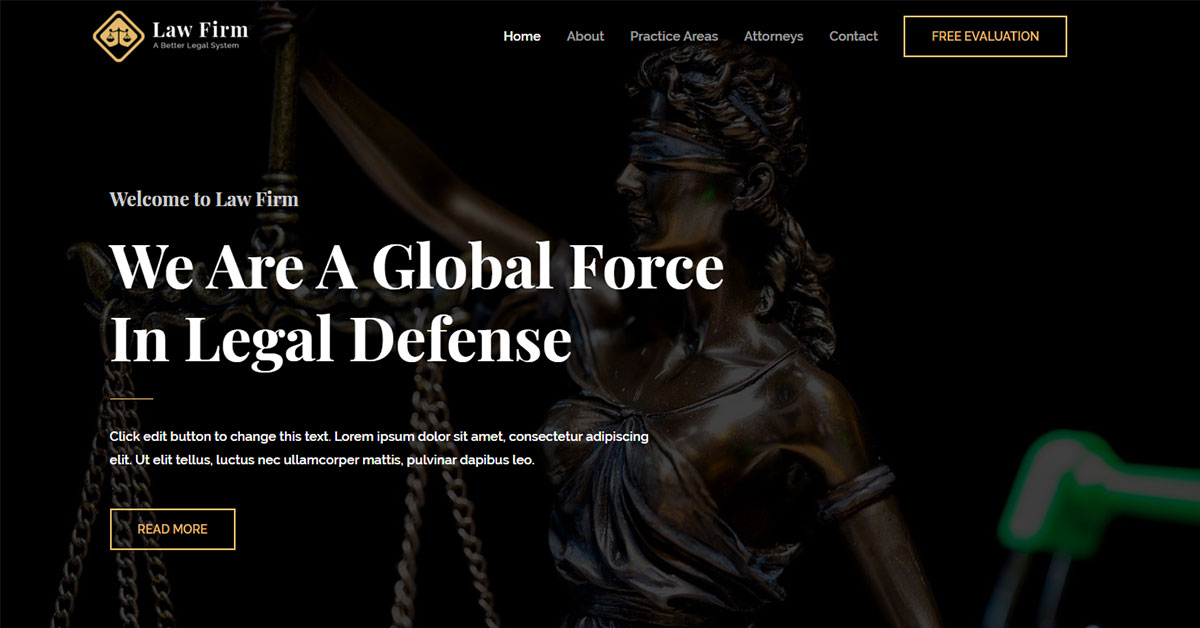Click the "Law Firm" logo title text

click(x=200, y=29)
